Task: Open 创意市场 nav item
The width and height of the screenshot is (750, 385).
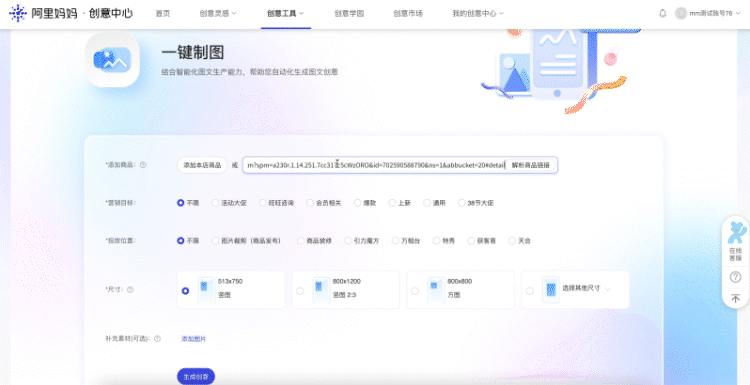Action: 408,13
